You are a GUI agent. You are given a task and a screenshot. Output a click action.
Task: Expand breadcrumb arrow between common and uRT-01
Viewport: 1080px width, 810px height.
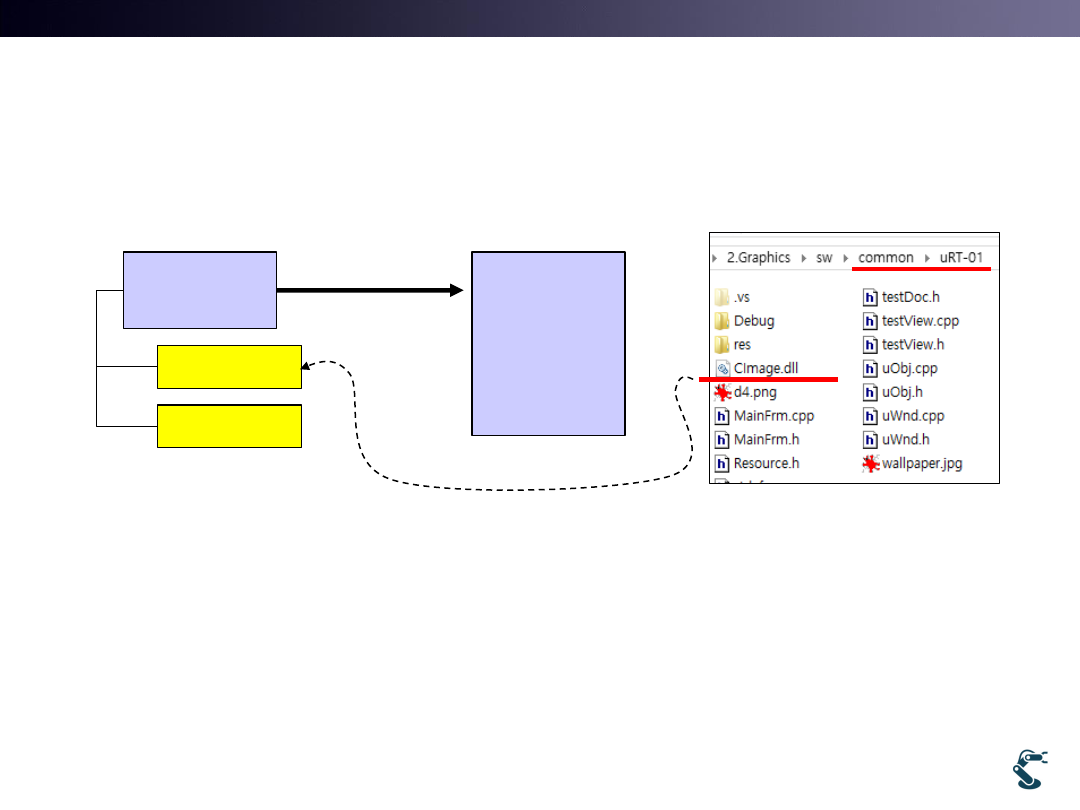coord(927,258)
